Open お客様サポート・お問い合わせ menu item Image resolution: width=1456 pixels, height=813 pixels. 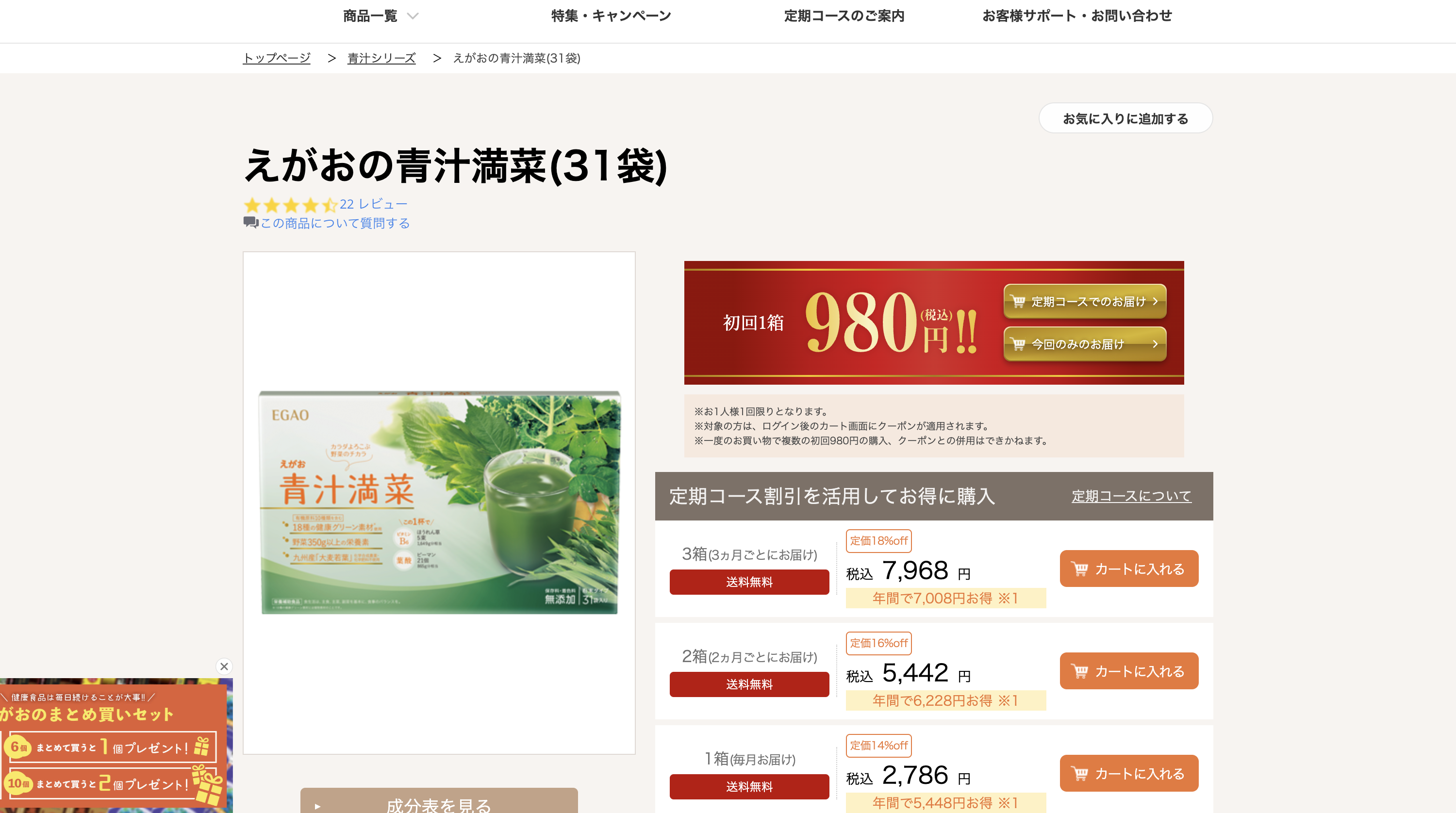pyautogui.click(x=1077, y=16)
